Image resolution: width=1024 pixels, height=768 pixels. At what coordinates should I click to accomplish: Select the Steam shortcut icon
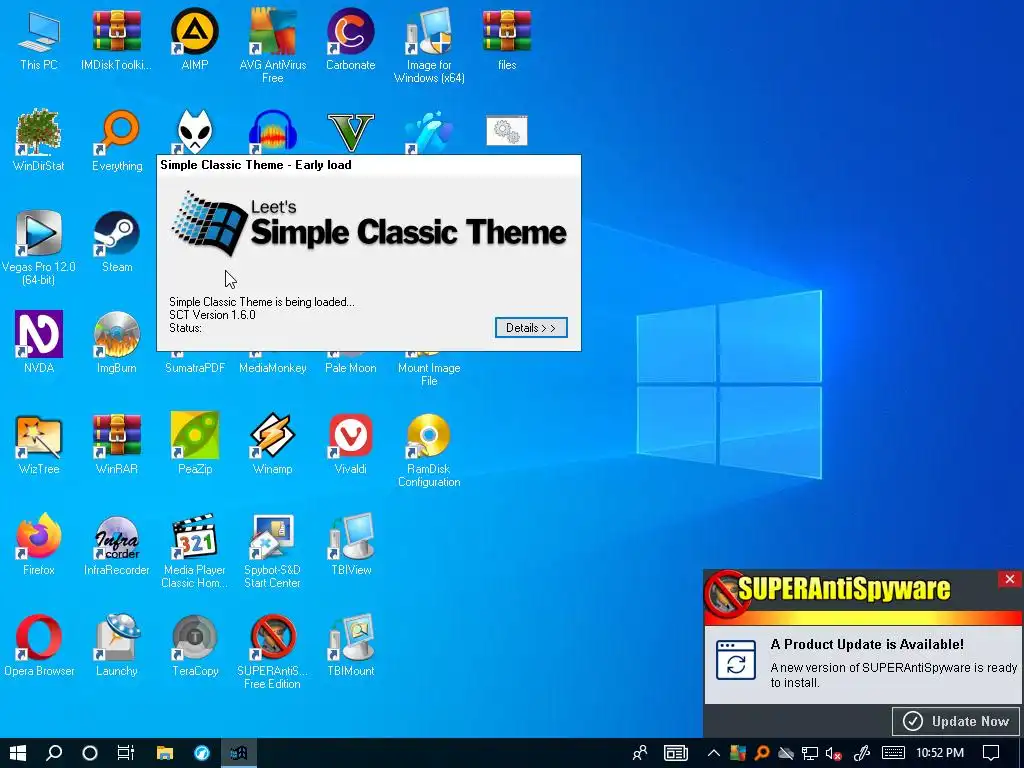116,233
